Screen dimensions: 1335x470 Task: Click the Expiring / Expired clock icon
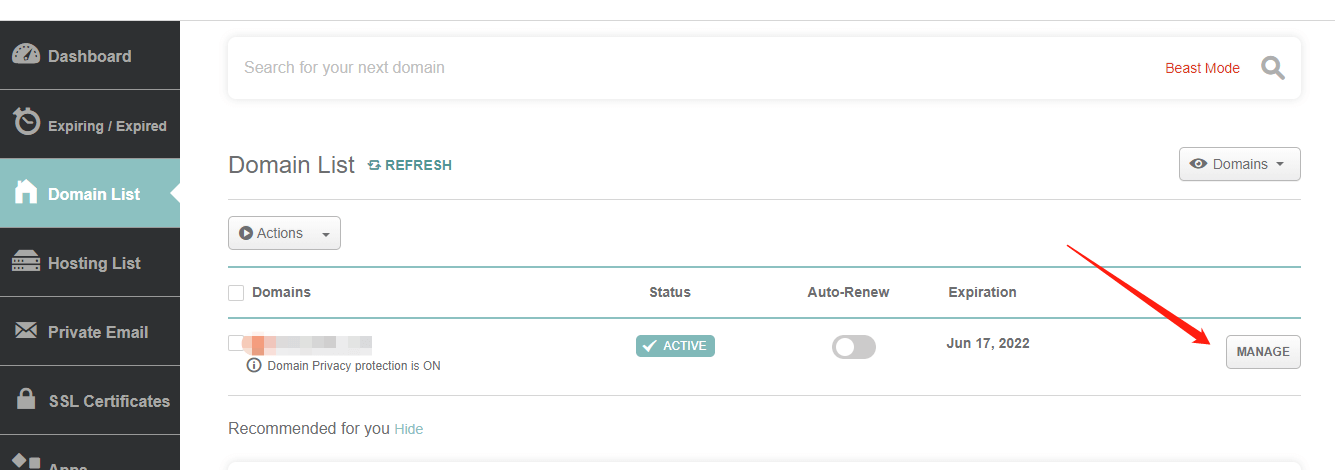26,123
